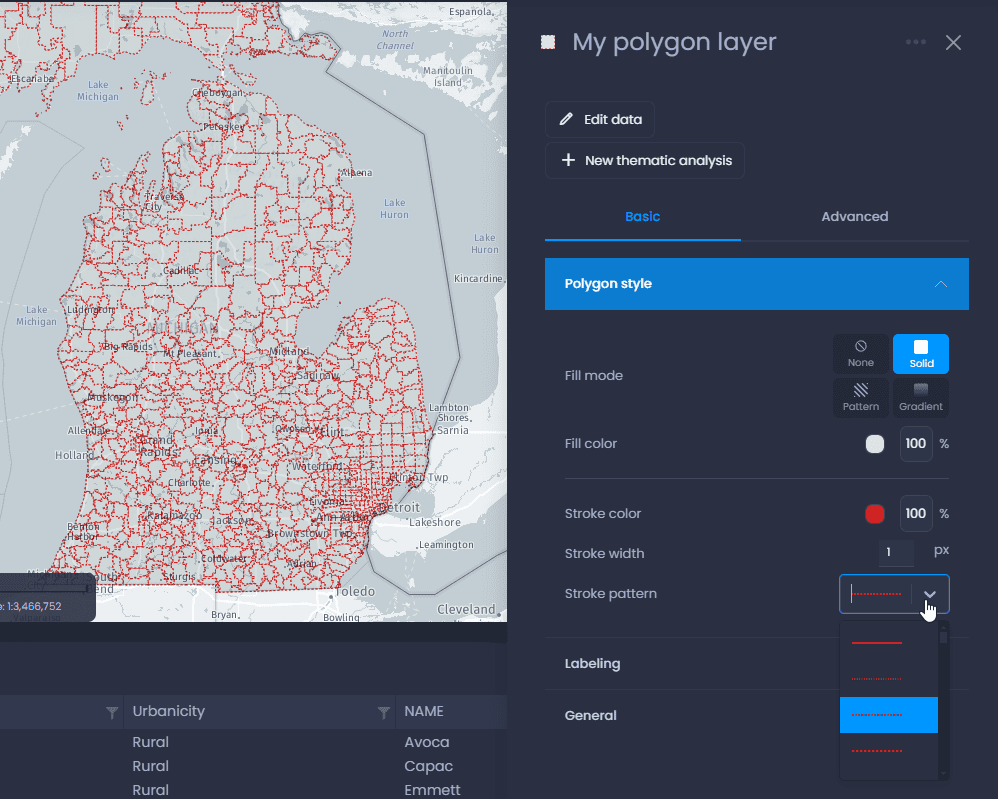This screenshot has width=998, height=799.
Task: Click the polygon layer symbol icon beside title
Action: click(x=547, y=43)
